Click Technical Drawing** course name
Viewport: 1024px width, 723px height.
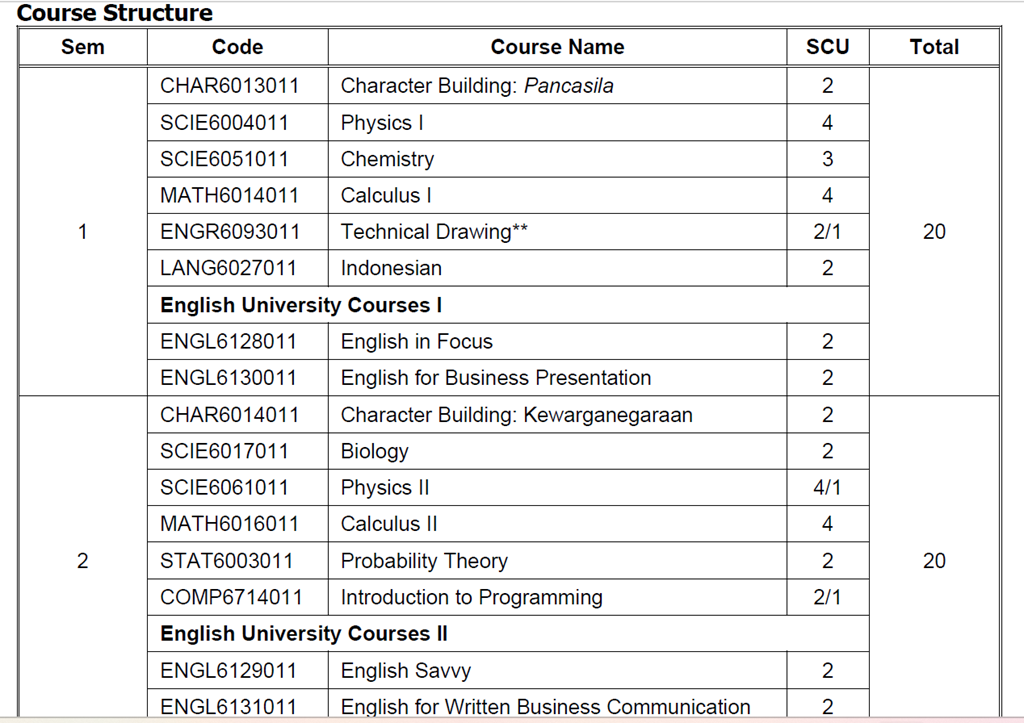coord(434,232)
